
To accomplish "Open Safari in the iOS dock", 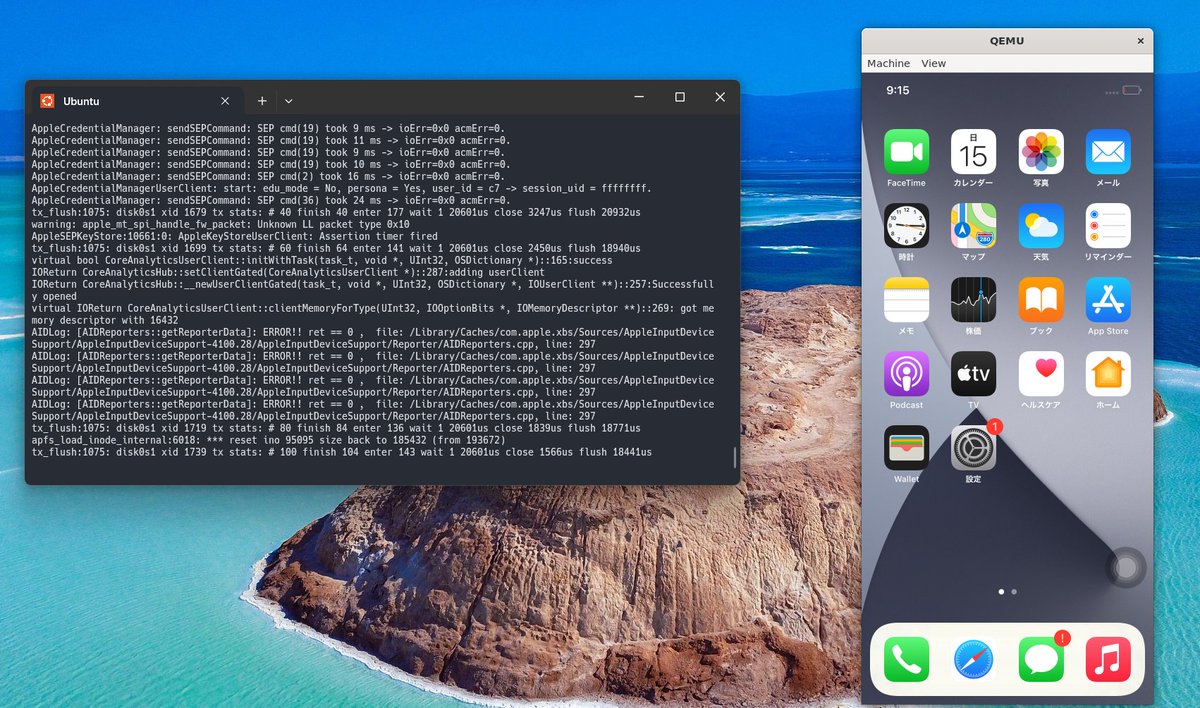I will 973,660.
